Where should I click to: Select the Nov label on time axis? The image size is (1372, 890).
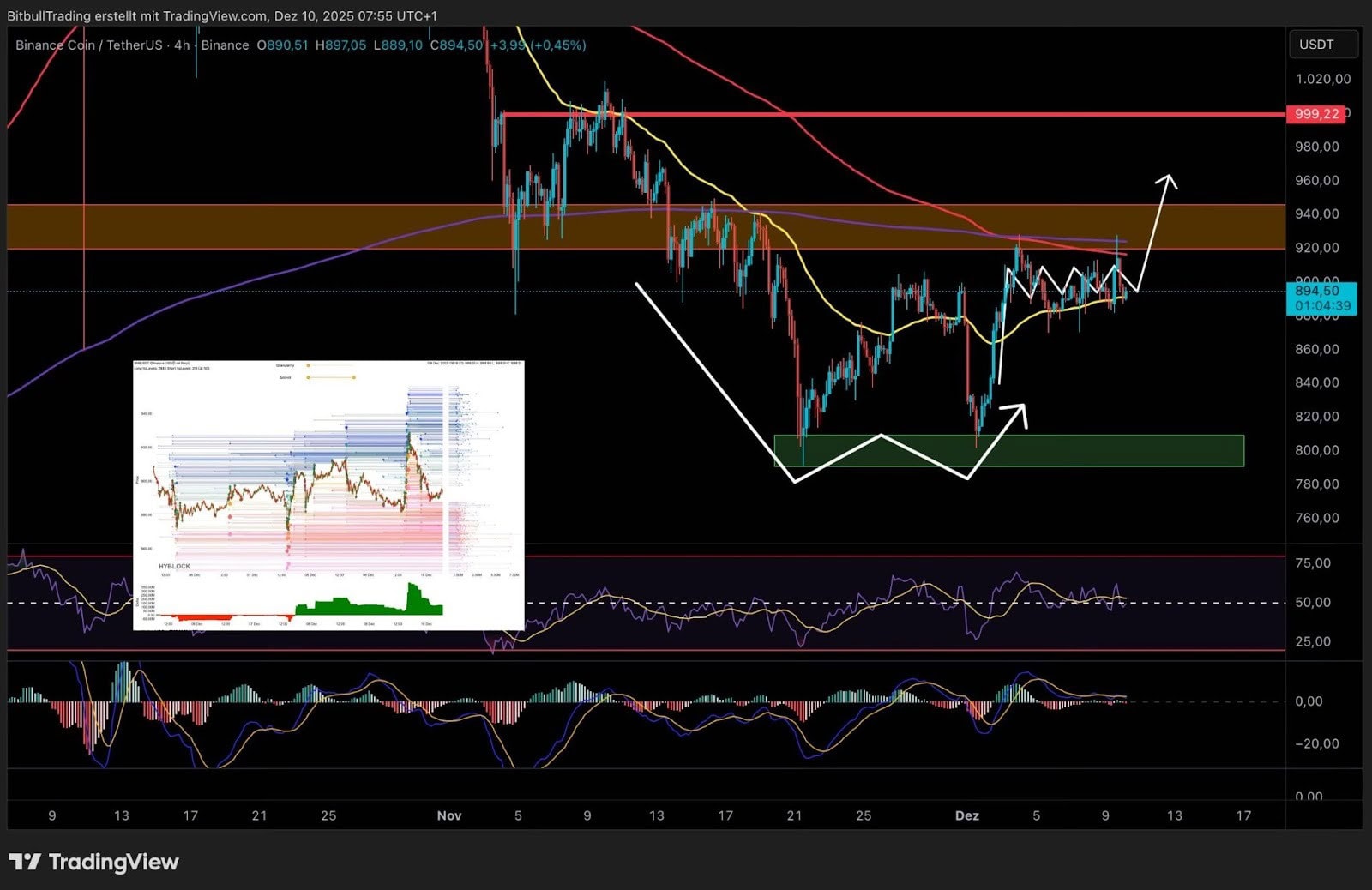448,815
